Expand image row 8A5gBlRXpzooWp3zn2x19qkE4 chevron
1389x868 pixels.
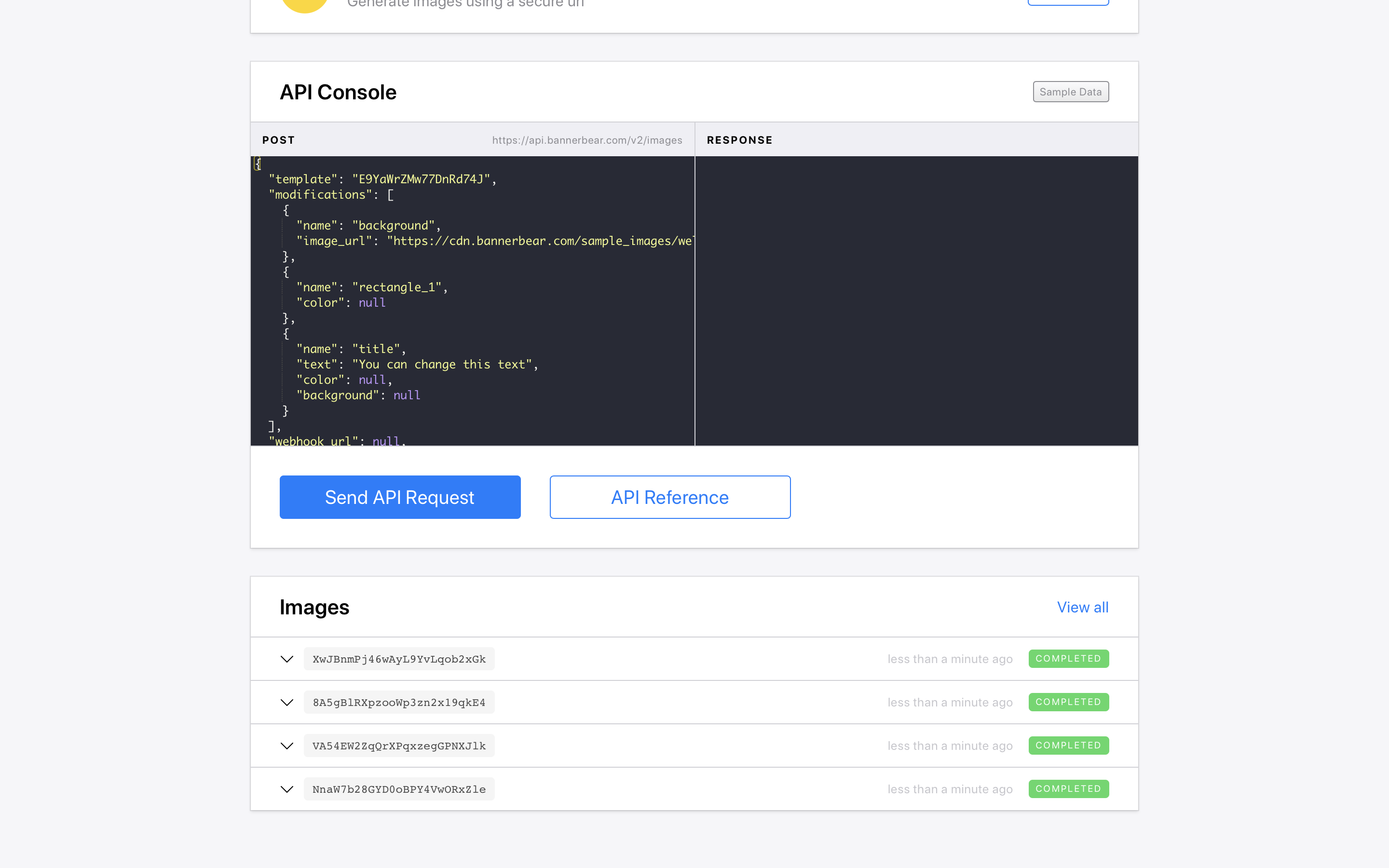click(x=287, y=703)
